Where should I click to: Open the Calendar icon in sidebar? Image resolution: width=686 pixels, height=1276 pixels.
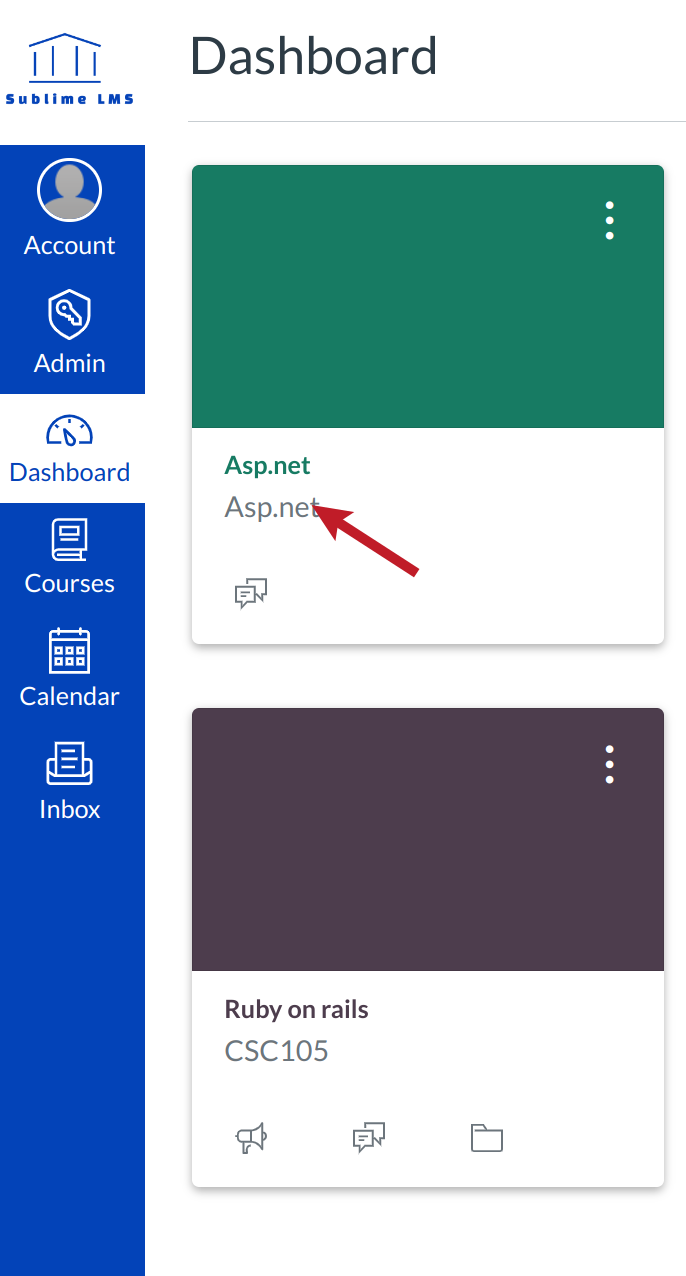point(69,652)
